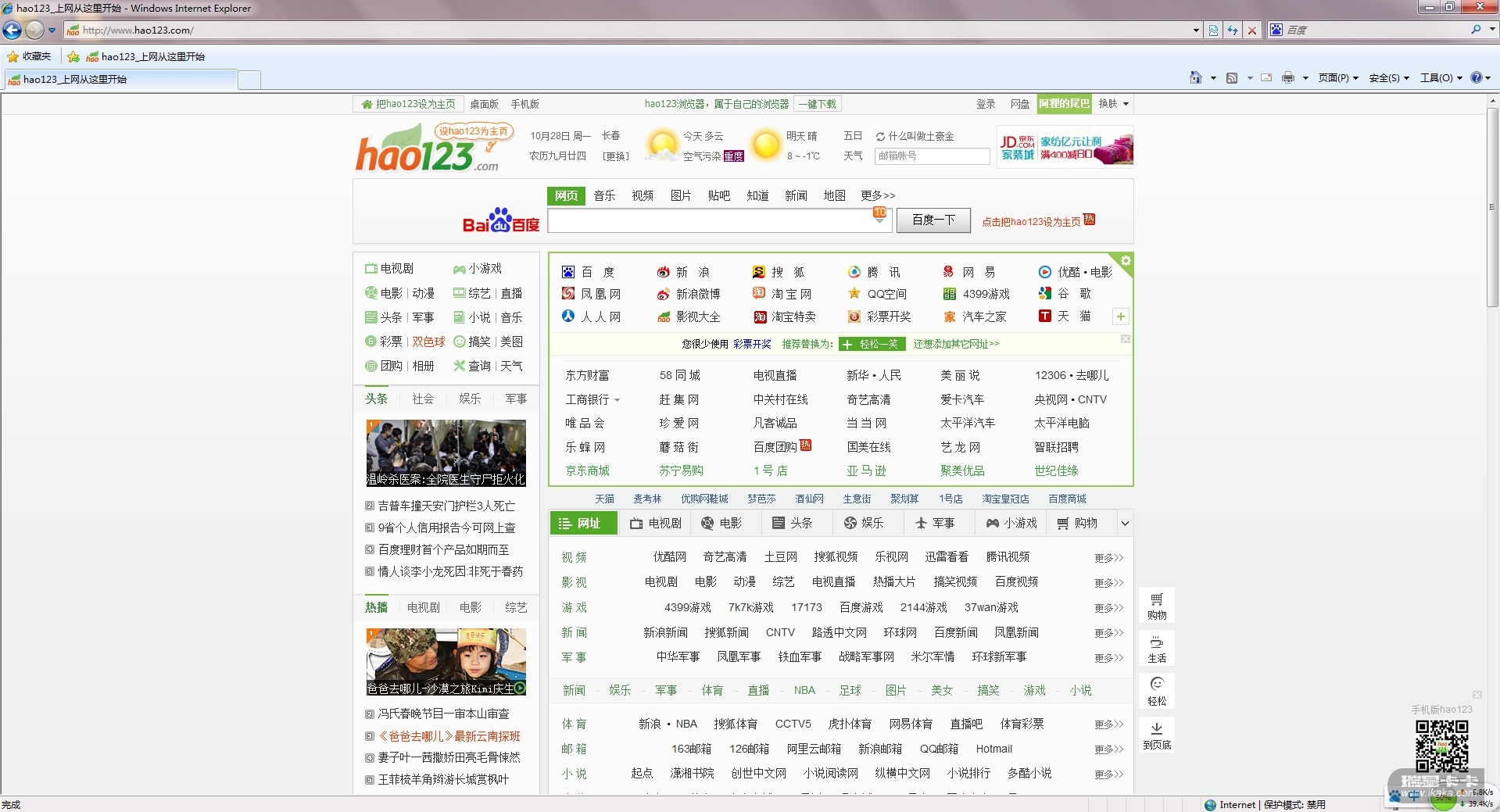Select the 音乐 search tab
Viewport: 1500px width, 812px height.
click(x=604, y=195)
